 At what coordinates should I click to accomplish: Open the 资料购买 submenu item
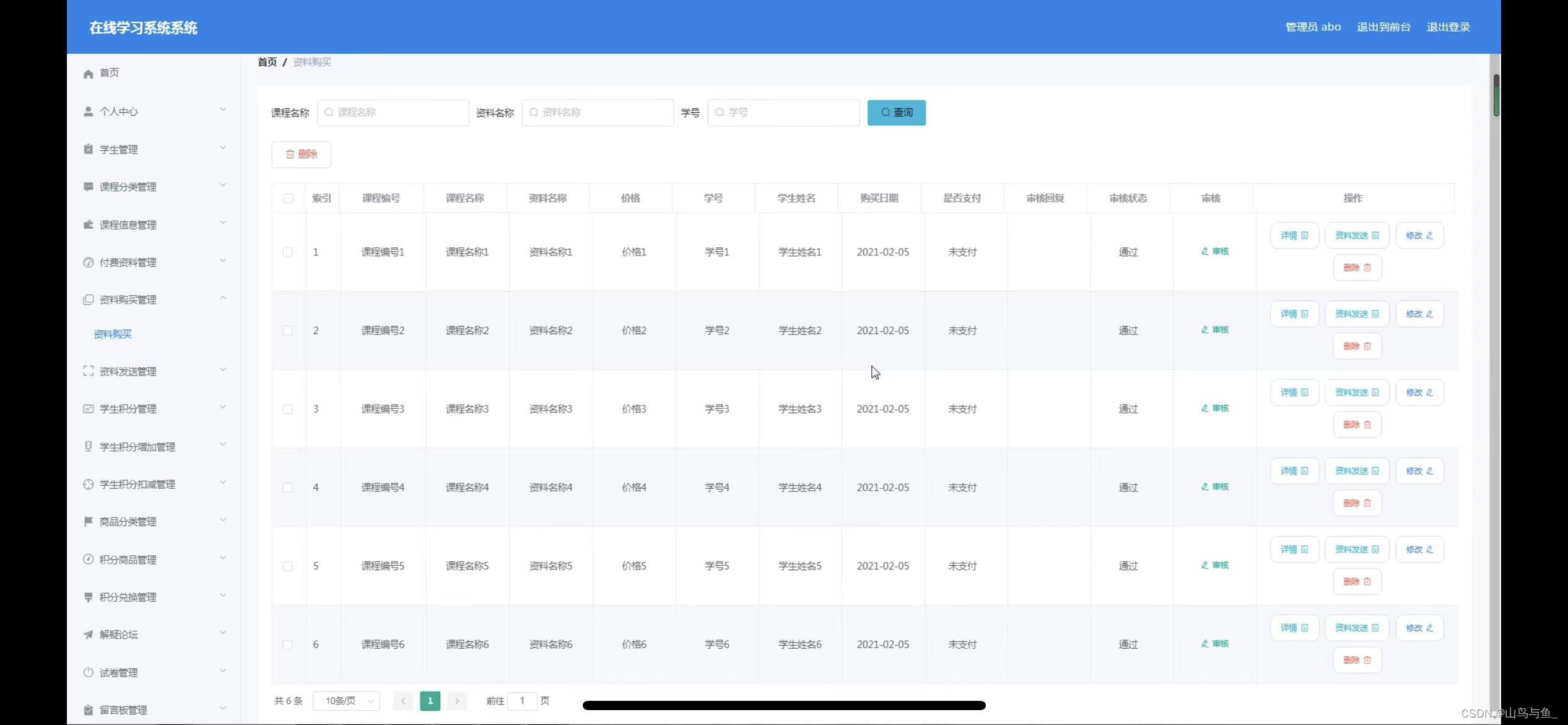pyautogui.click(x=113, y=335)
